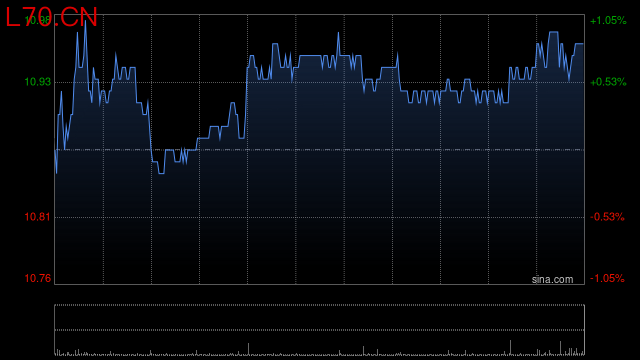Click the -1.05% percentage label

click(607, 278)
